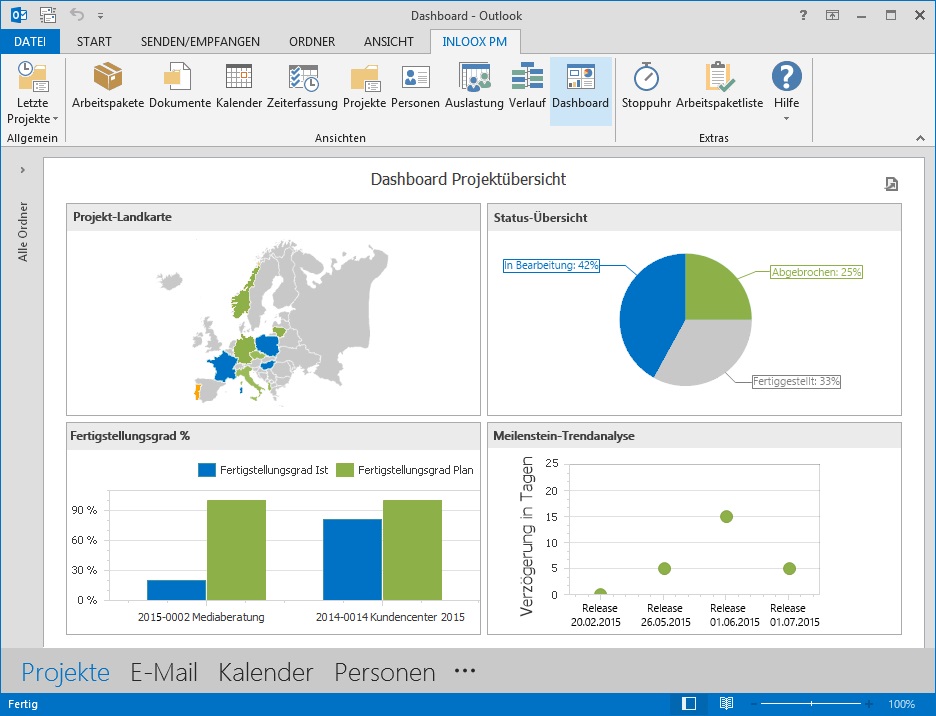This screenshot has height=716, width=936.
Task: Toggle the Fertigstellungsgrad Plan legend entry
Action: (404, 470)
